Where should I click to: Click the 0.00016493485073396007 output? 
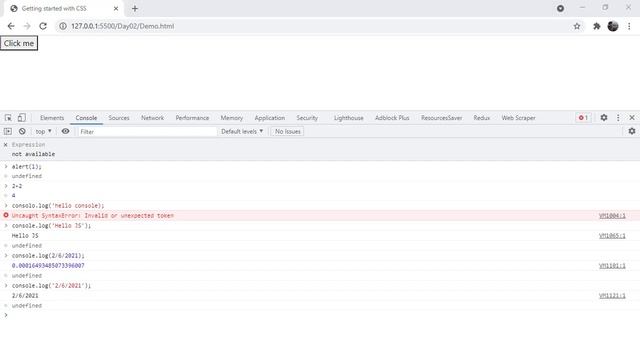[48, 266]
